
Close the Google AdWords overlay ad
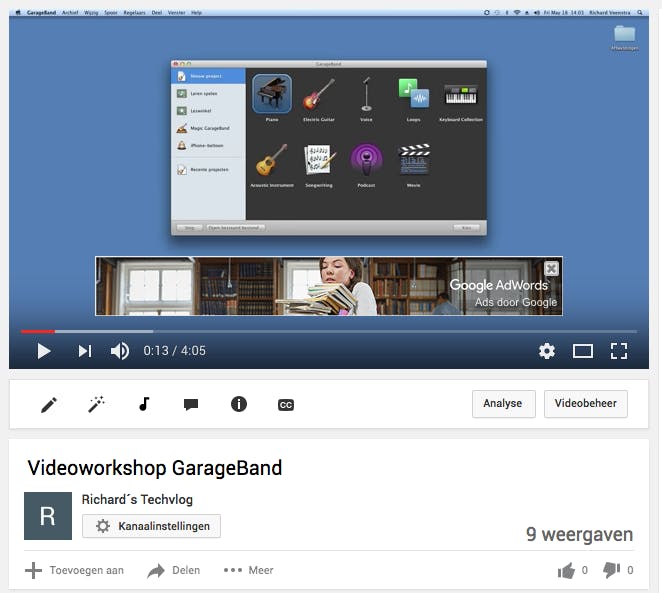pyautogui.click(x=551, y=268)
